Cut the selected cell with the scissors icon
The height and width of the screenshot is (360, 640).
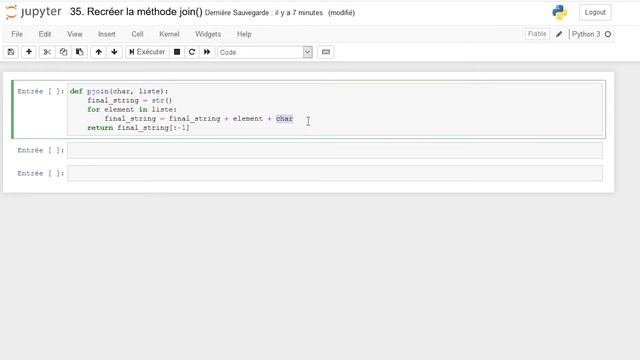click(47, 52)
